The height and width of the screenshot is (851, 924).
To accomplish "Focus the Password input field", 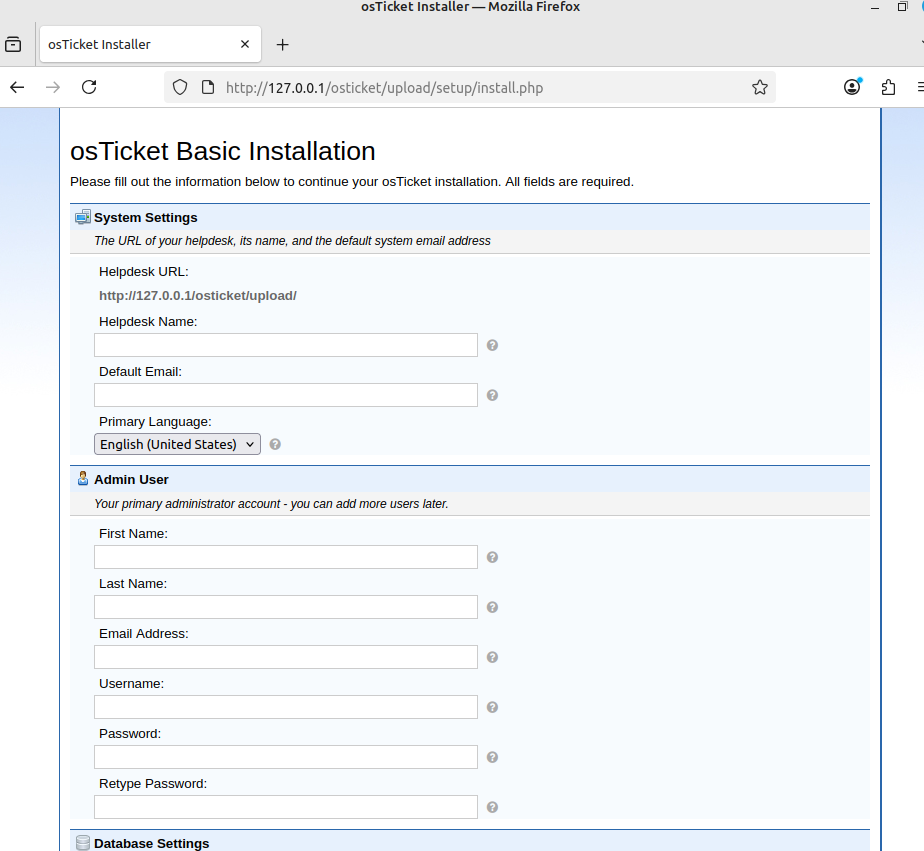I will (286, 758).
